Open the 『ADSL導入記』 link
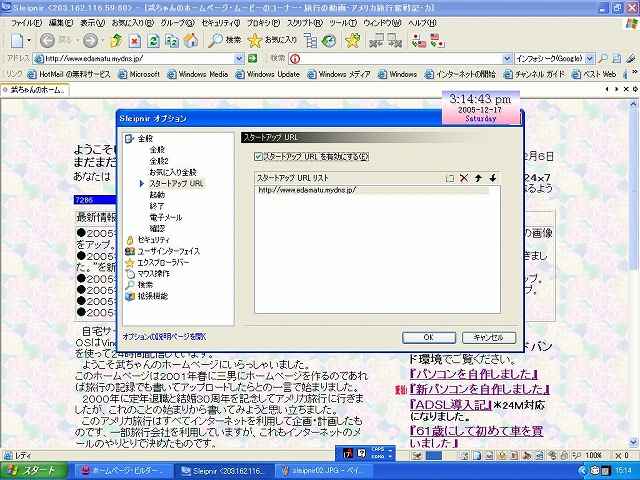Viewport: 640px width, 480px height. [451, 404]
